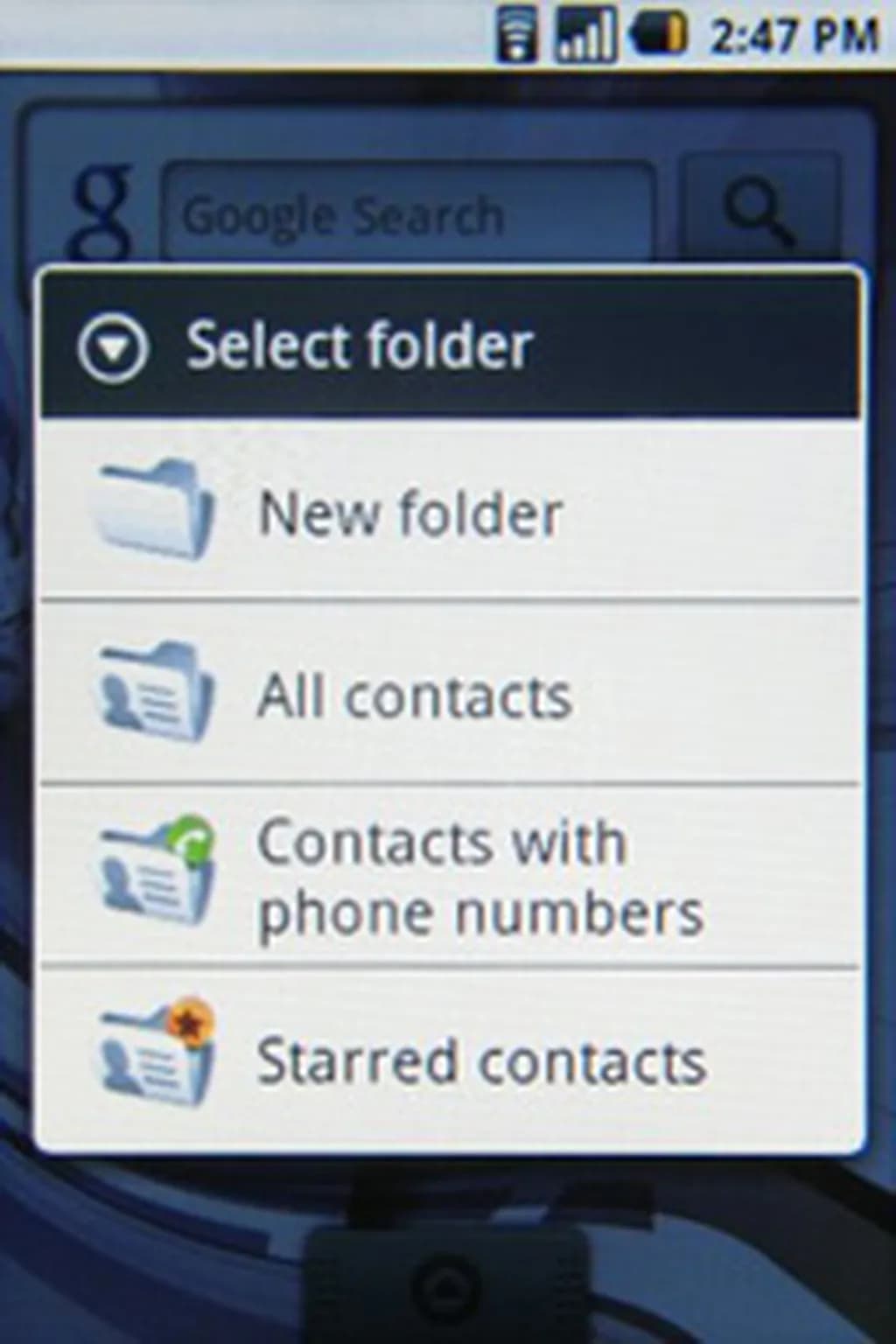
Task: Open the app drawer handle at bottom
Action: [448, 1284]
